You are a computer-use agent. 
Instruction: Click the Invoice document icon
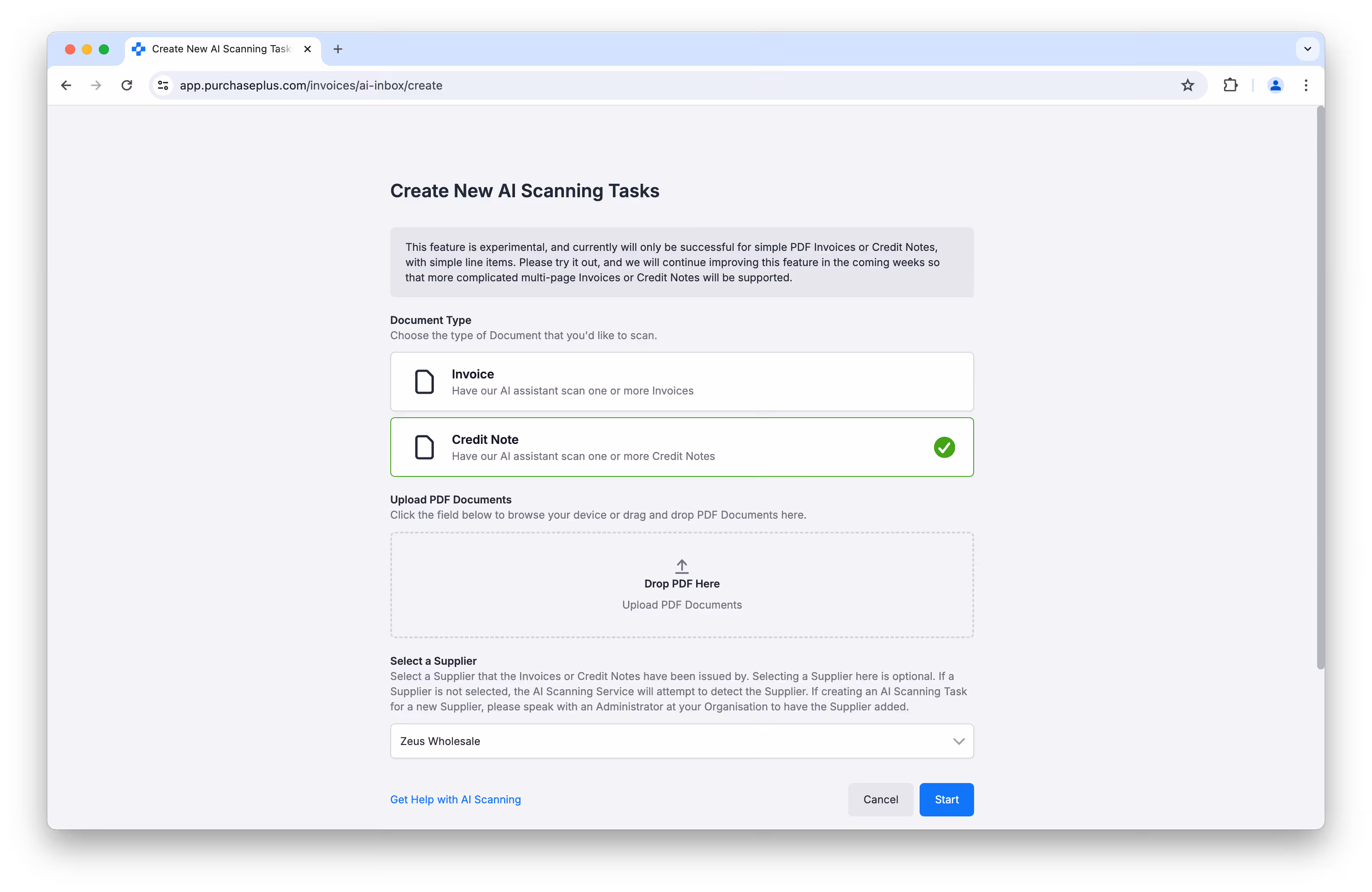click(424, 381)
